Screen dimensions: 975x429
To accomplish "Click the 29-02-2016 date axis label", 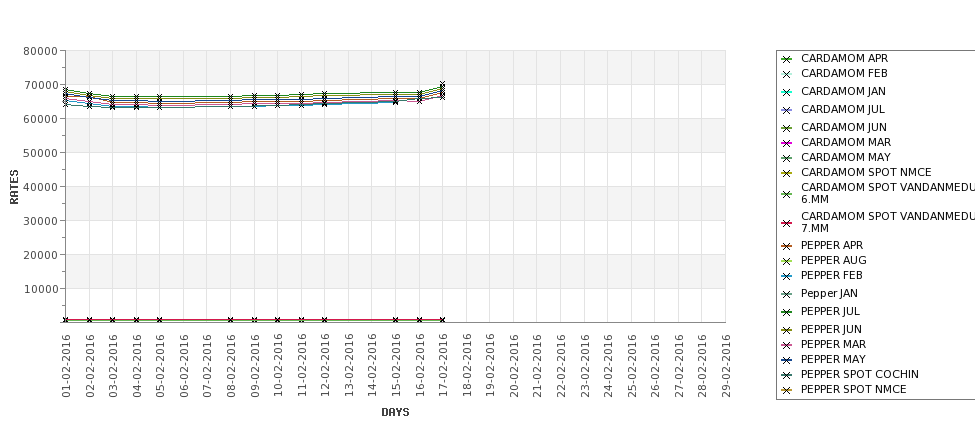I will (726, 366).
